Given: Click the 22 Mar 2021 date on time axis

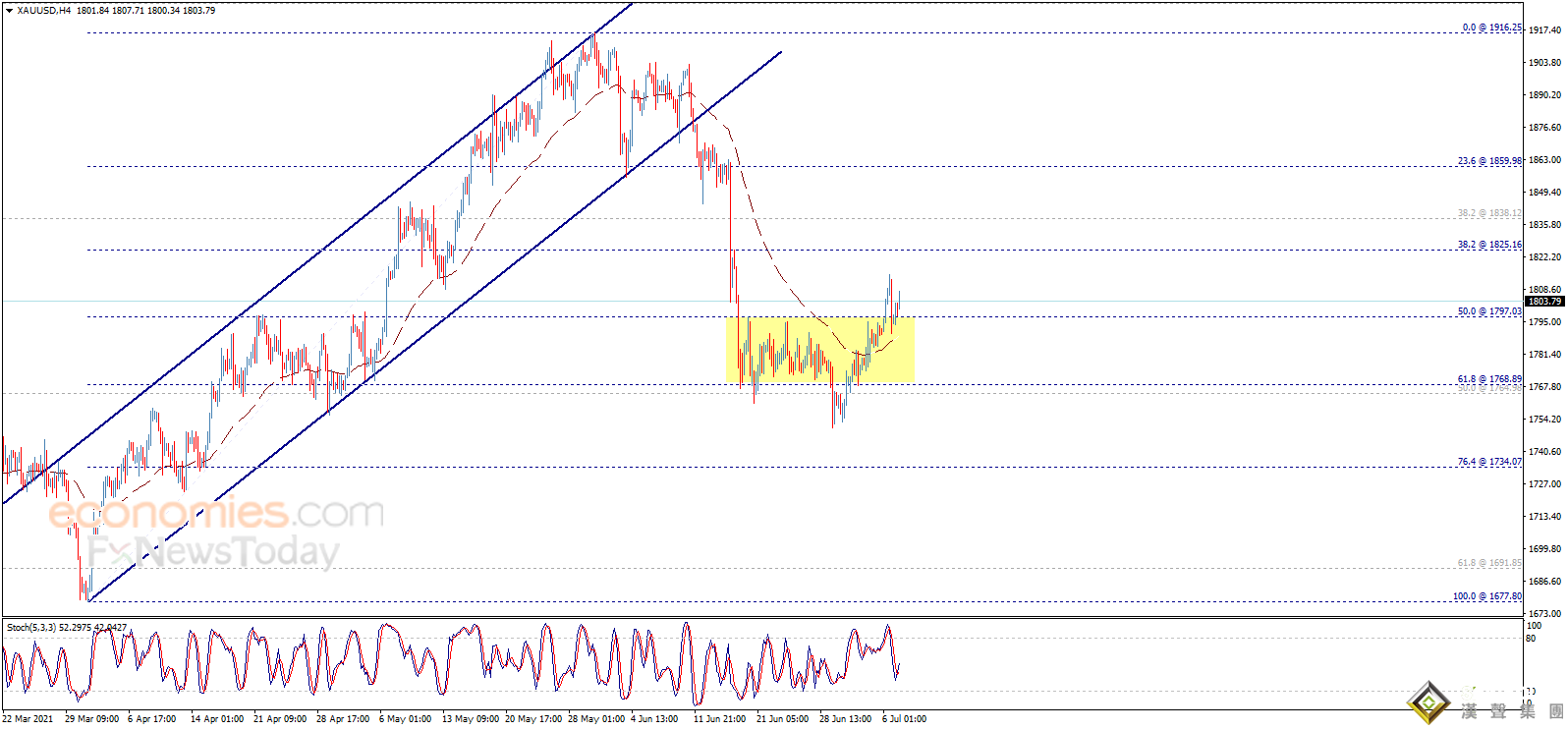Looking at the screenshot, I should tap(28, 719).
